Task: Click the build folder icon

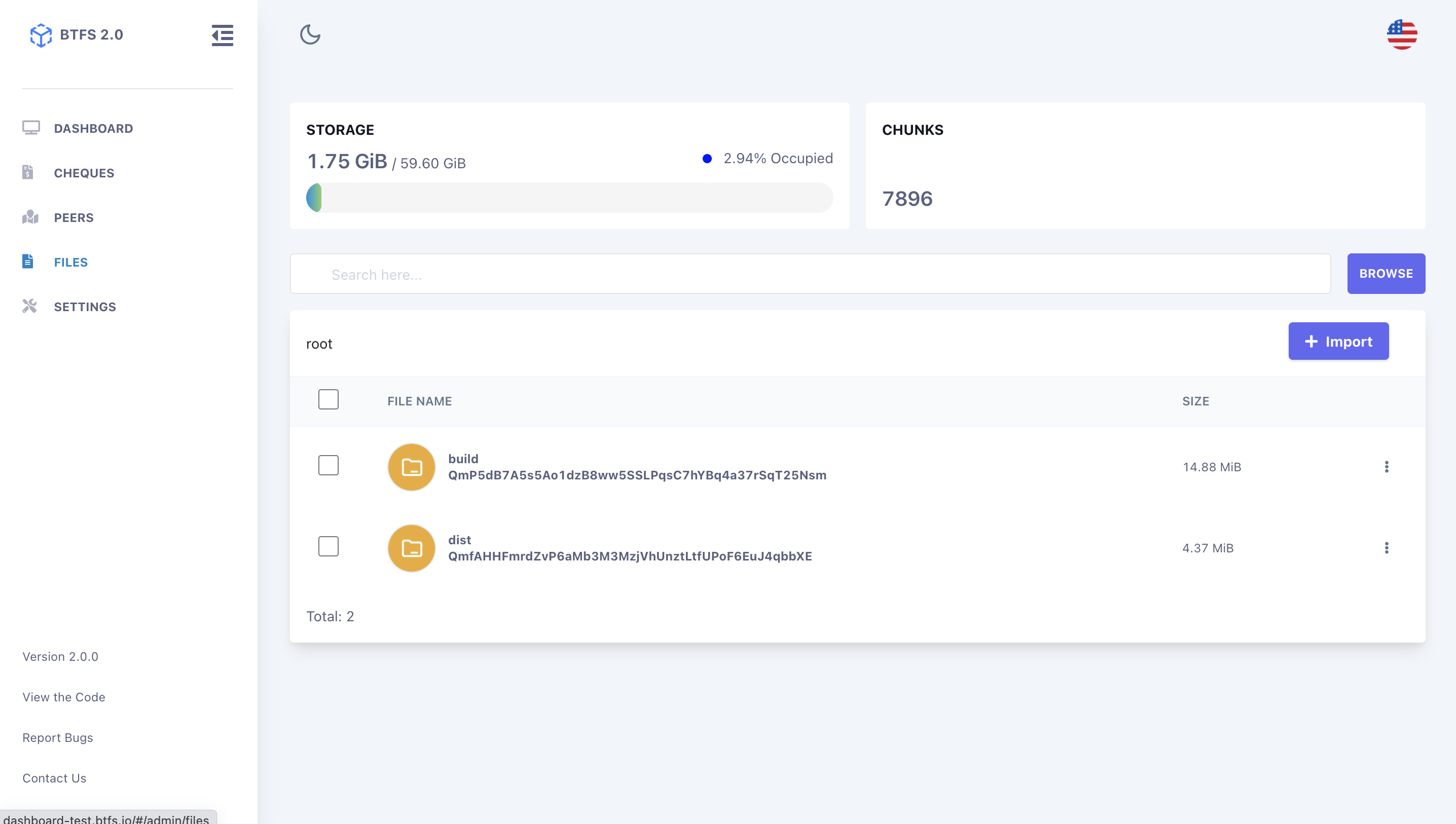Action: click(412, 467)
